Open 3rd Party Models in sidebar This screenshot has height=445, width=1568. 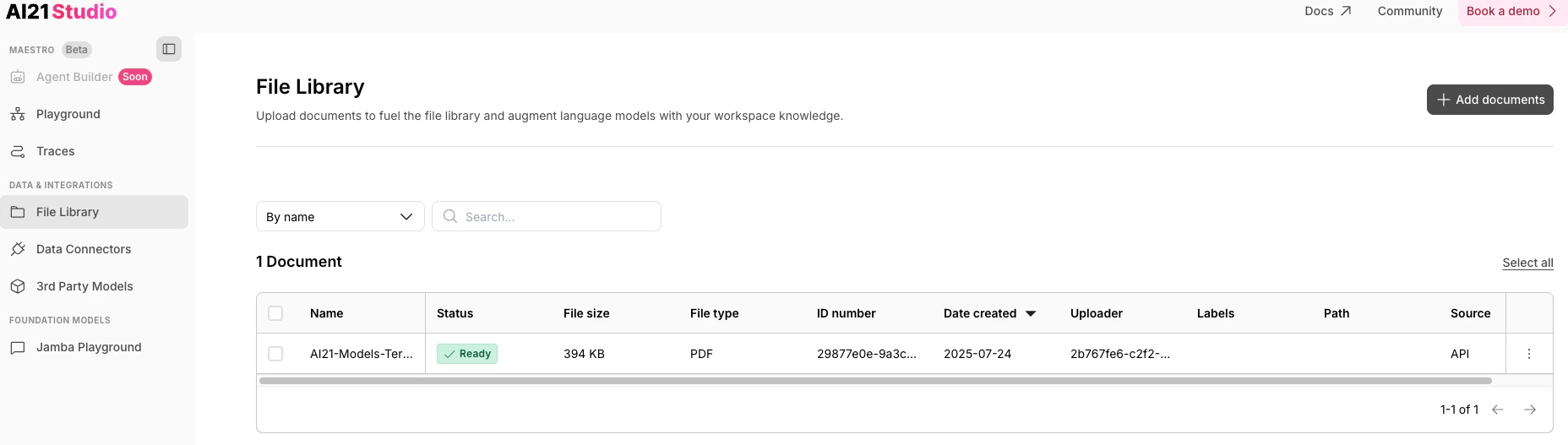(x=84, y=286)
